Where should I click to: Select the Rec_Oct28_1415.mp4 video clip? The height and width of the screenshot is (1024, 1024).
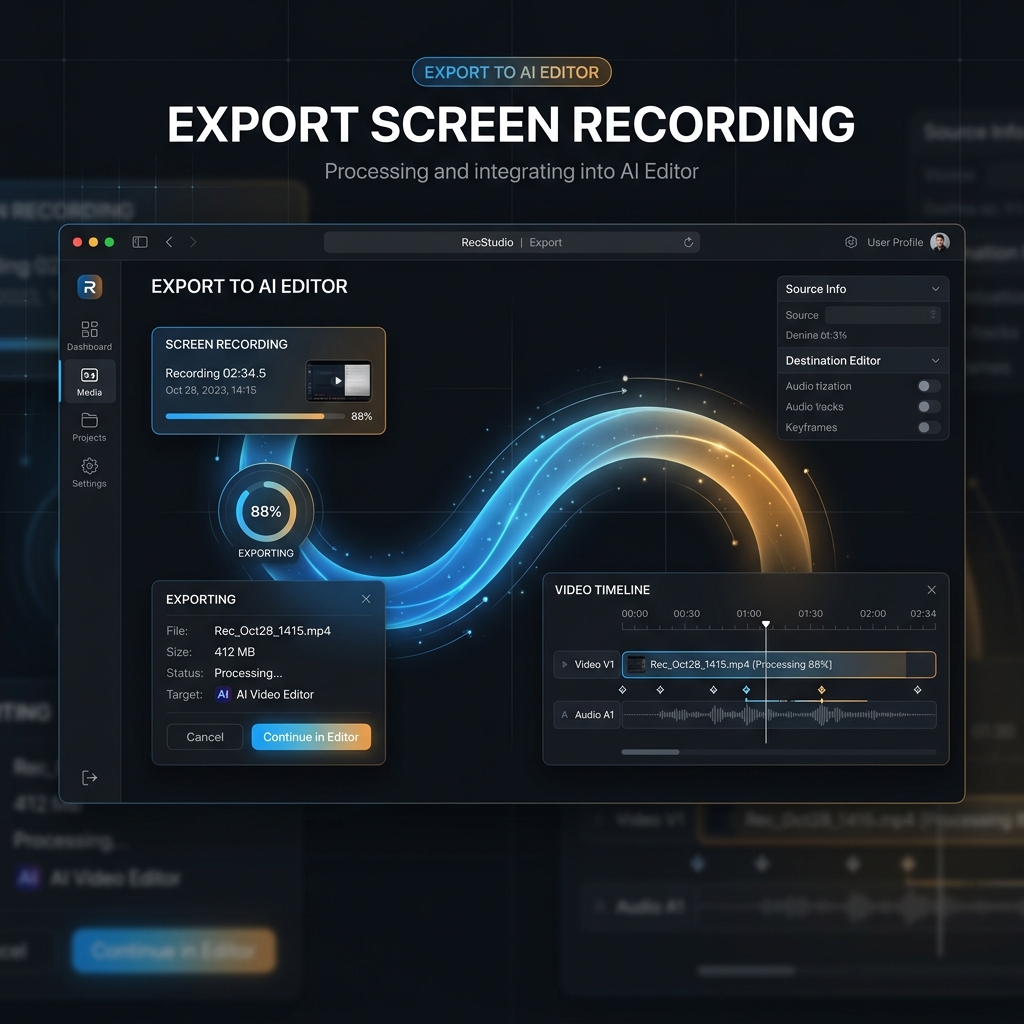[778, 665]
